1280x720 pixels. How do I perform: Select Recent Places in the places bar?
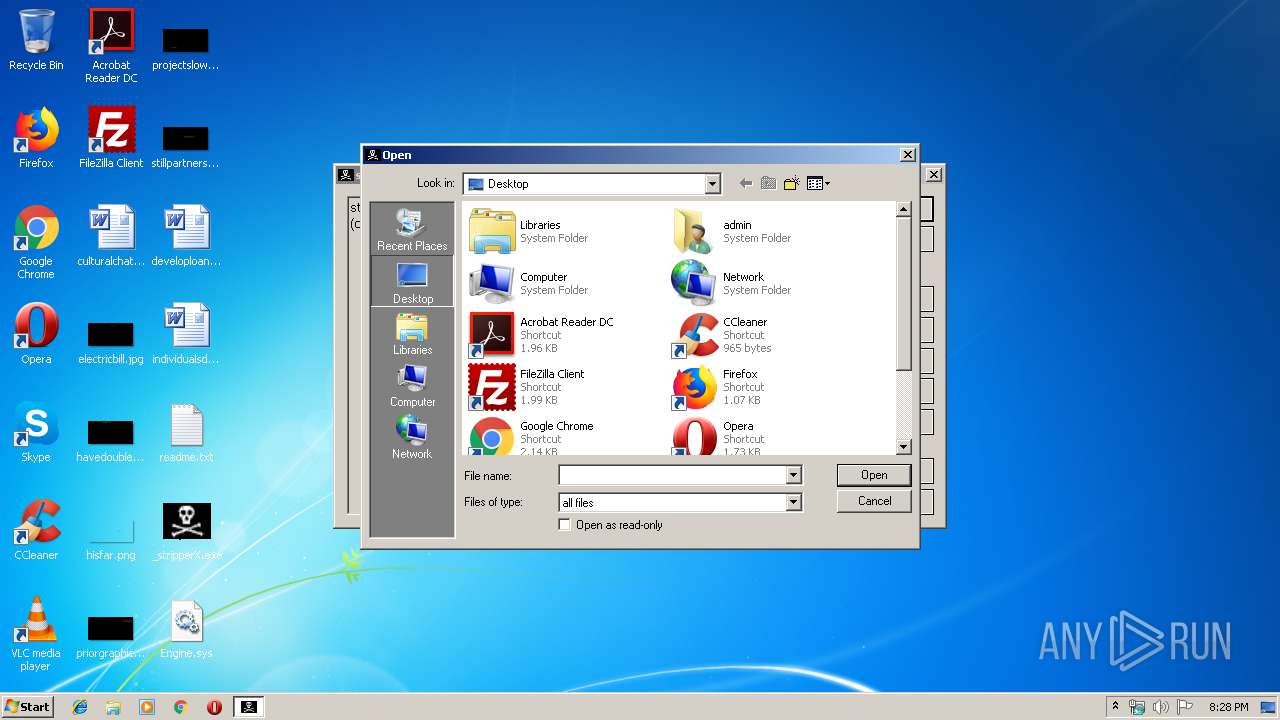coord(412,230)
